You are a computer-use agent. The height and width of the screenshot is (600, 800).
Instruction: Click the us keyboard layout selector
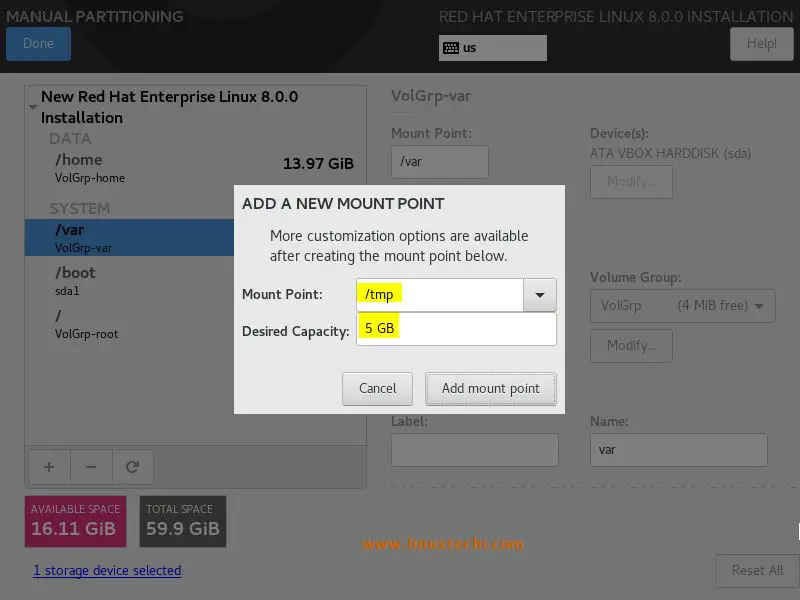click(x=492, y=48)
